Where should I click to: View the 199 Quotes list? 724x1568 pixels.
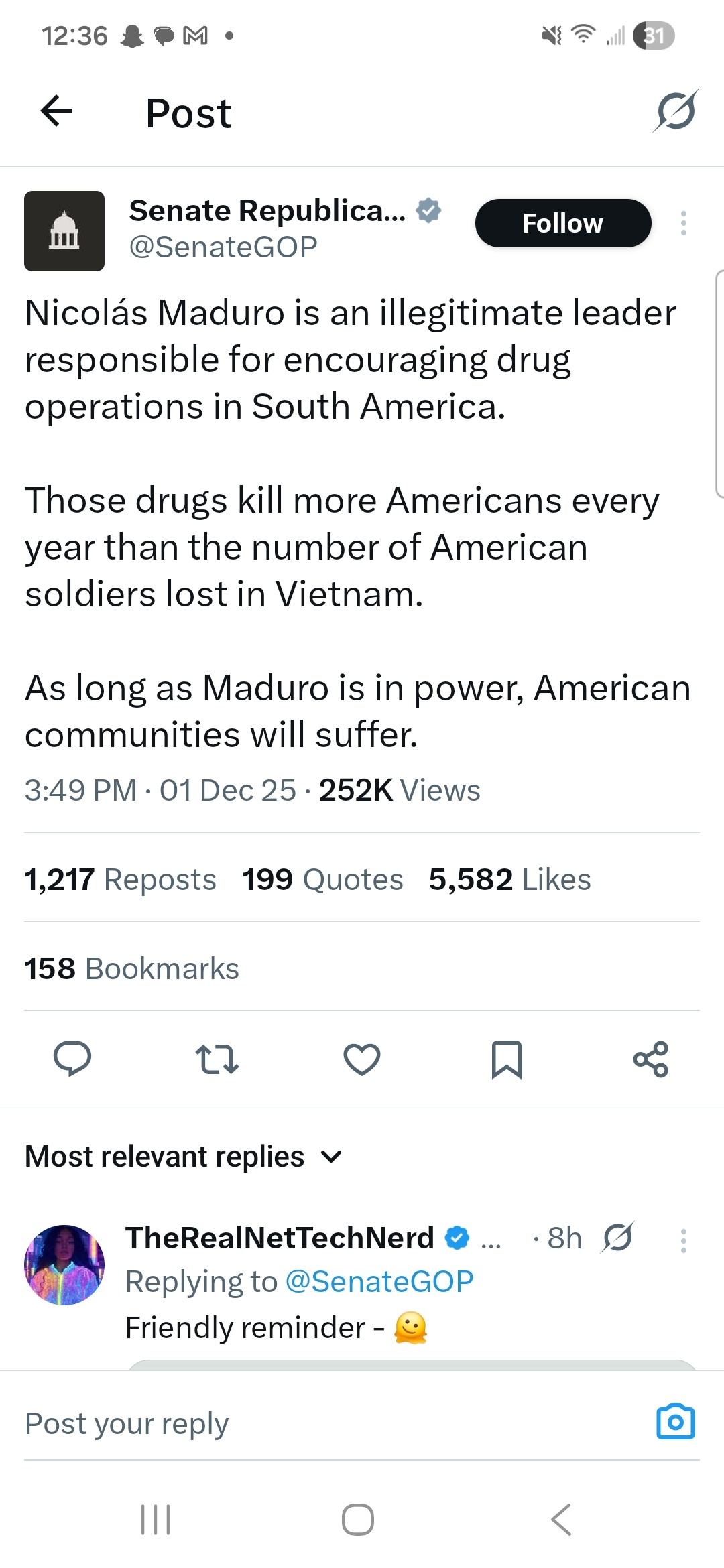point(322,879)
